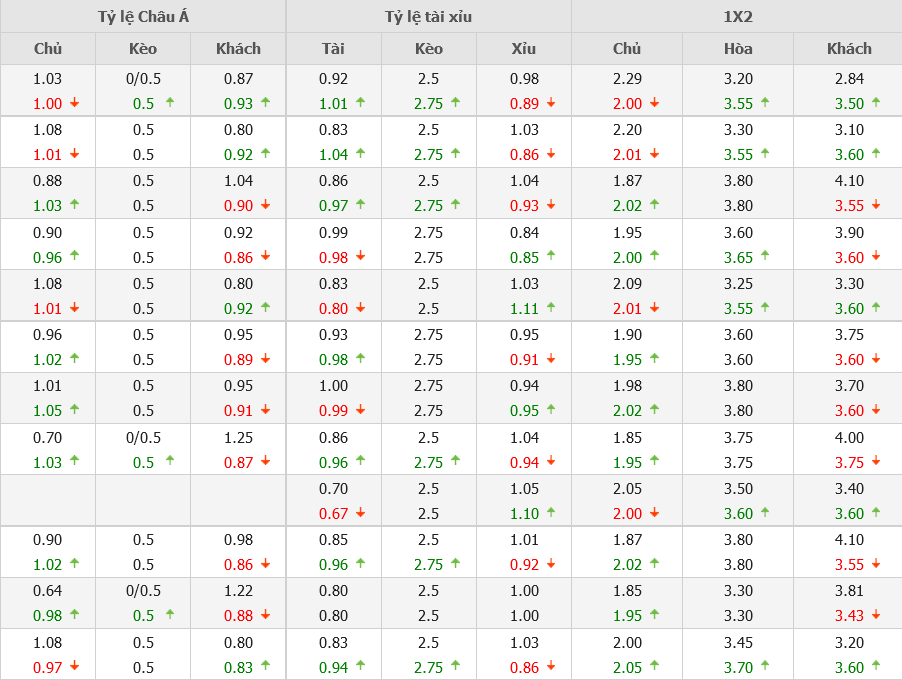Click the green up arrow beside 1.11
This screenshot has width=902, height=680.
551,308
